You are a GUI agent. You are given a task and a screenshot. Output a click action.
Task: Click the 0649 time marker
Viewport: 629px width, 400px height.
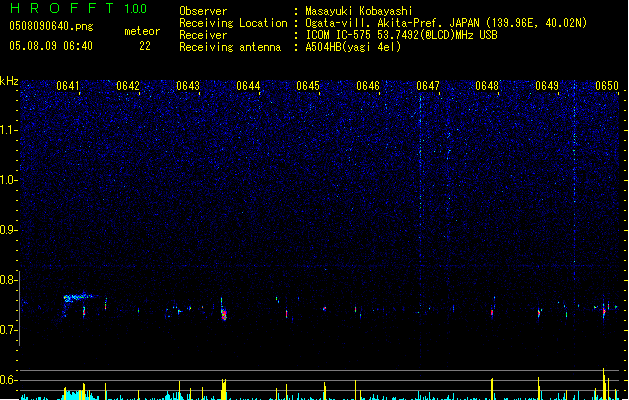pos(547,86)
